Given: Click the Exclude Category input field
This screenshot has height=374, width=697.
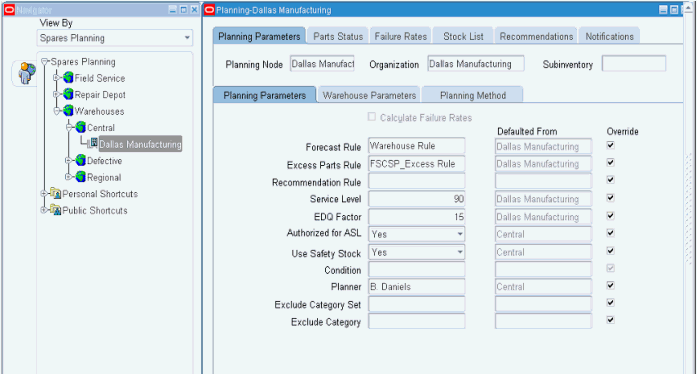Looking at the screenshot, I should click(417, 321).
